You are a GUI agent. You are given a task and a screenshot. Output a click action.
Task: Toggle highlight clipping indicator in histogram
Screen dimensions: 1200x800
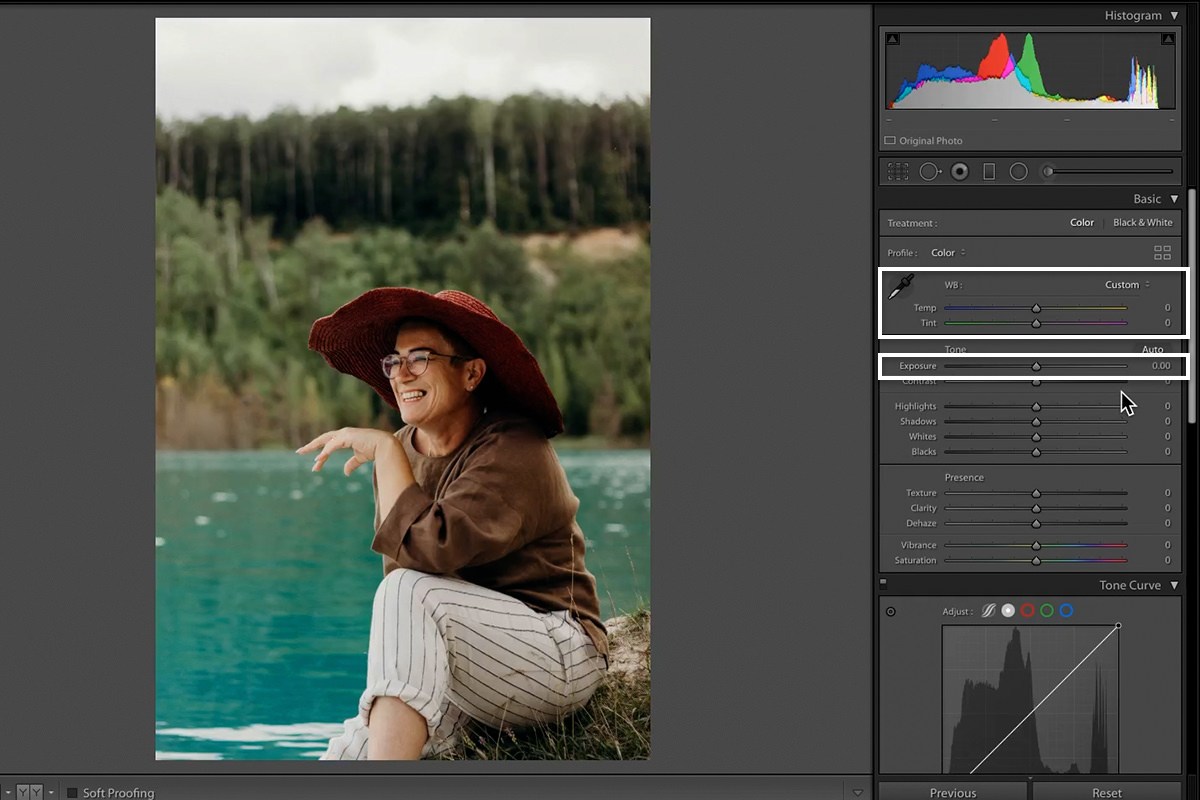tap(1168, 39)
